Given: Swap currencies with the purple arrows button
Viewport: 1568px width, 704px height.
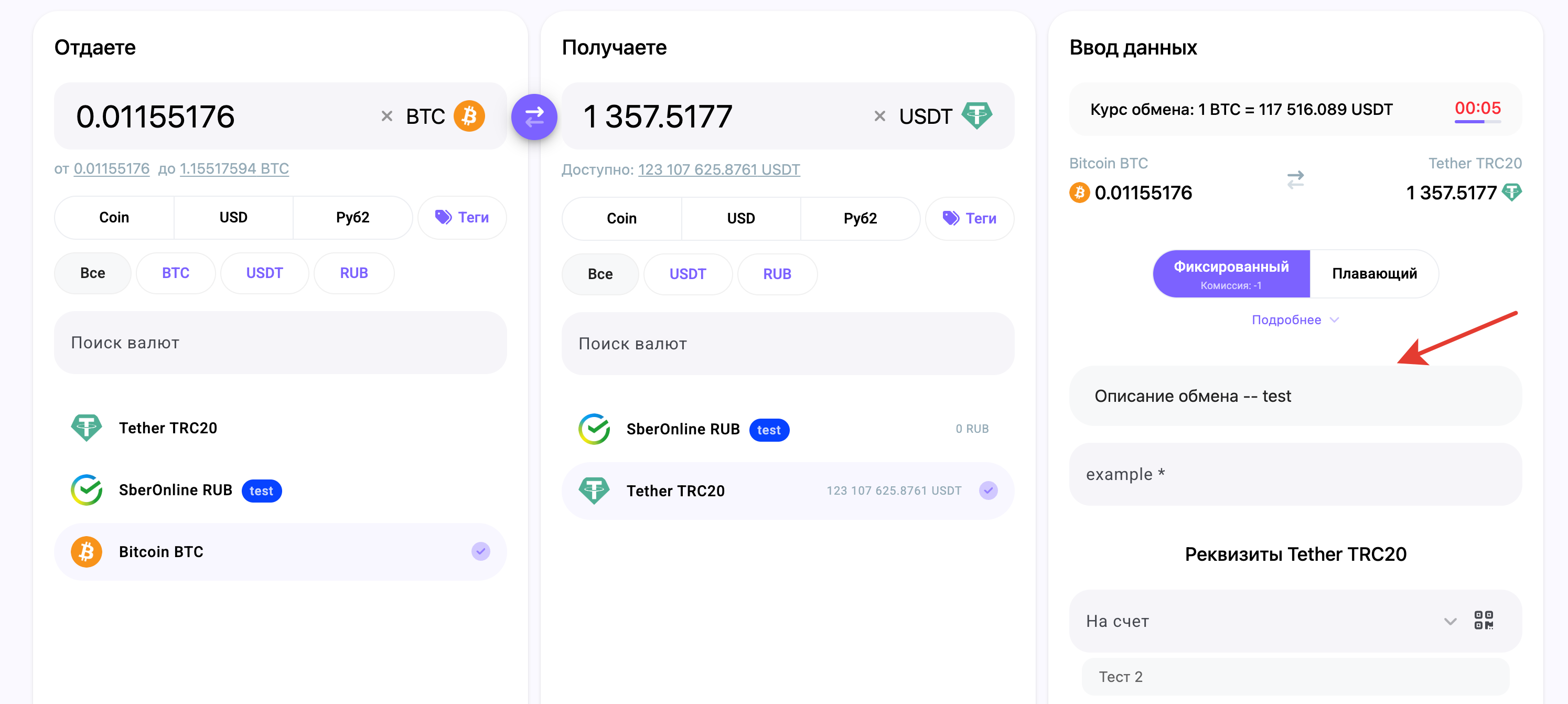Looking at the screenshot, I should pyautogui.click(x=534, y=116).
